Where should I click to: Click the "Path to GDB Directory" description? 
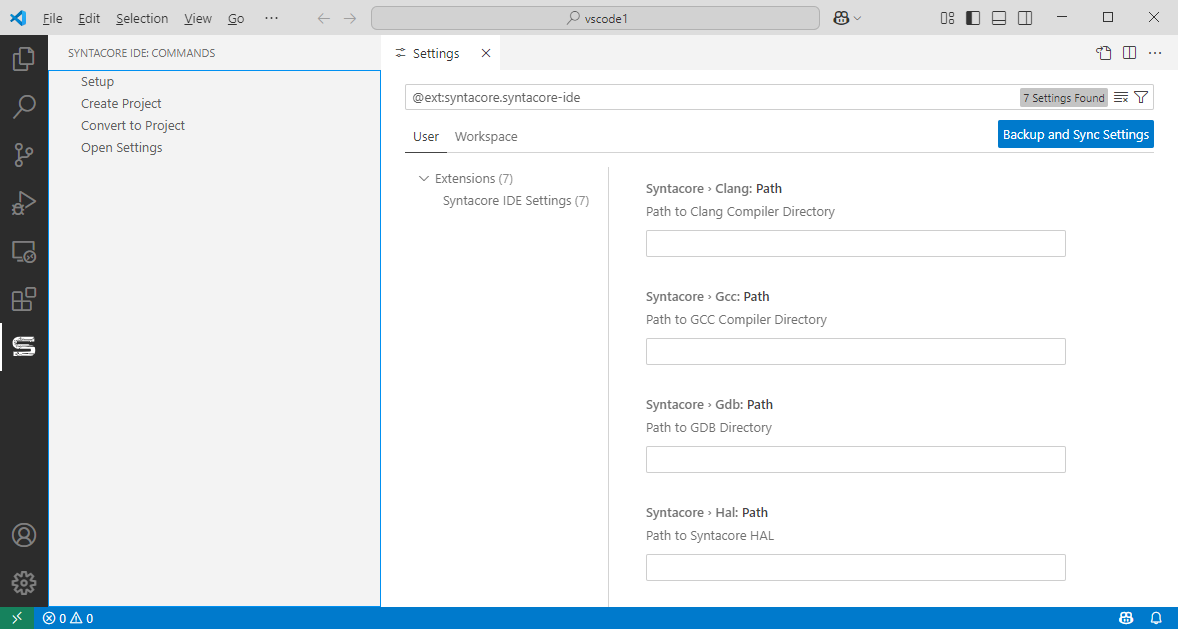(x=708, y=428)
